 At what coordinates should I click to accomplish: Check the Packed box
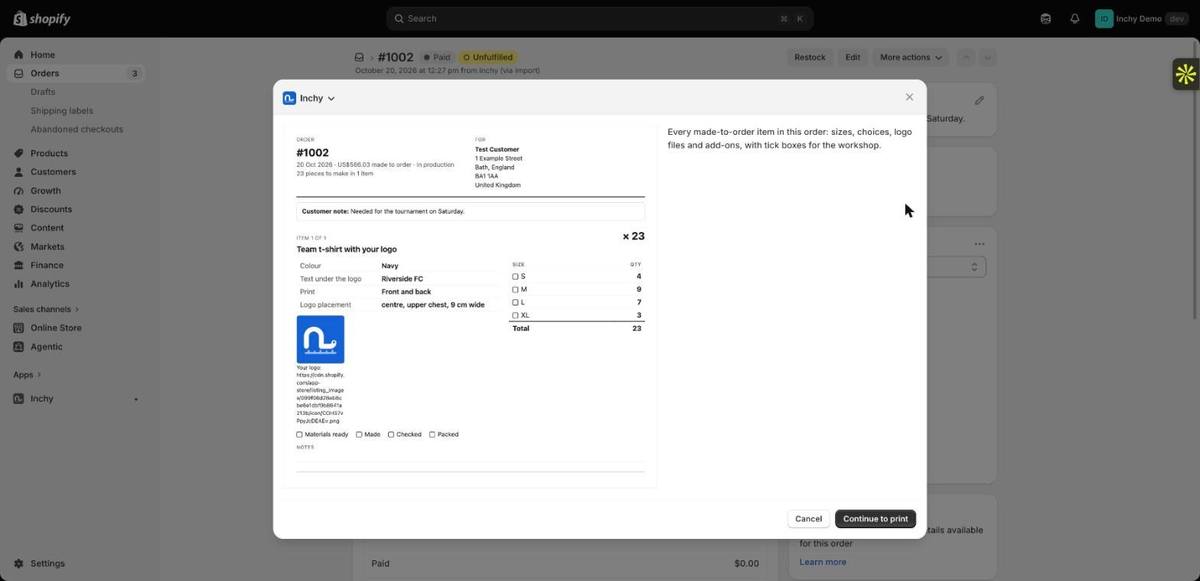pyautogui.click(x=432, y=434)
